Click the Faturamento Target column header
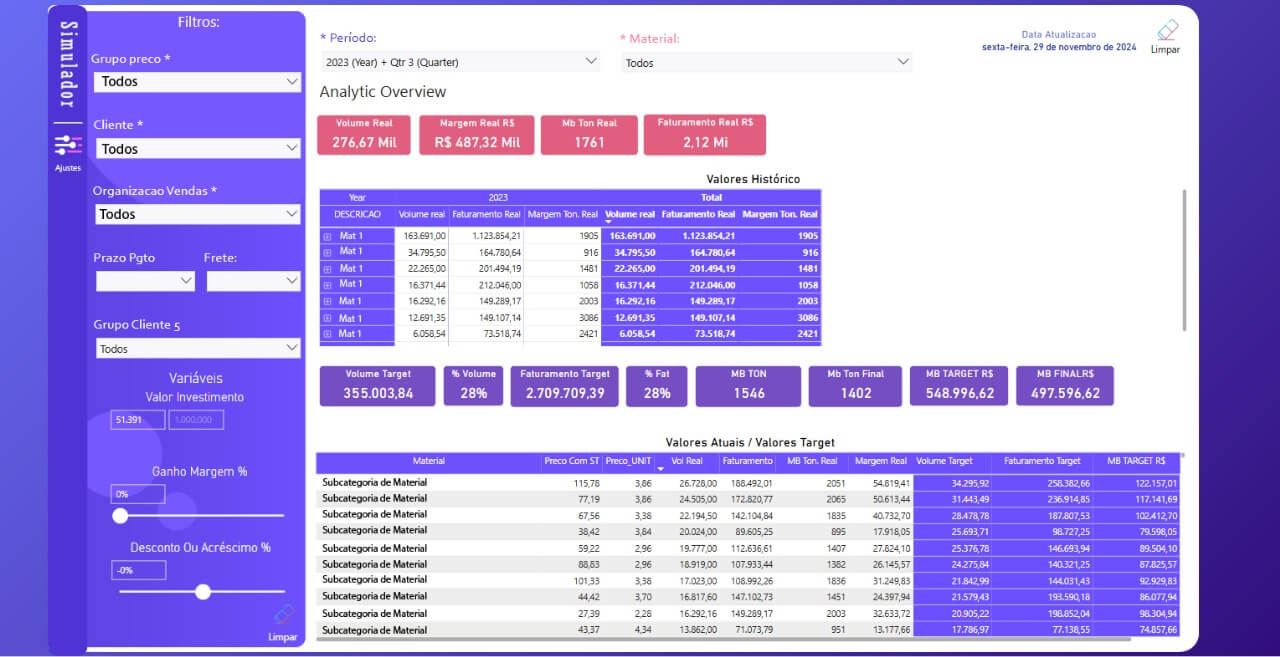Image resolution: width=1280 pixels, height=657 pixels. point(1041,462)
